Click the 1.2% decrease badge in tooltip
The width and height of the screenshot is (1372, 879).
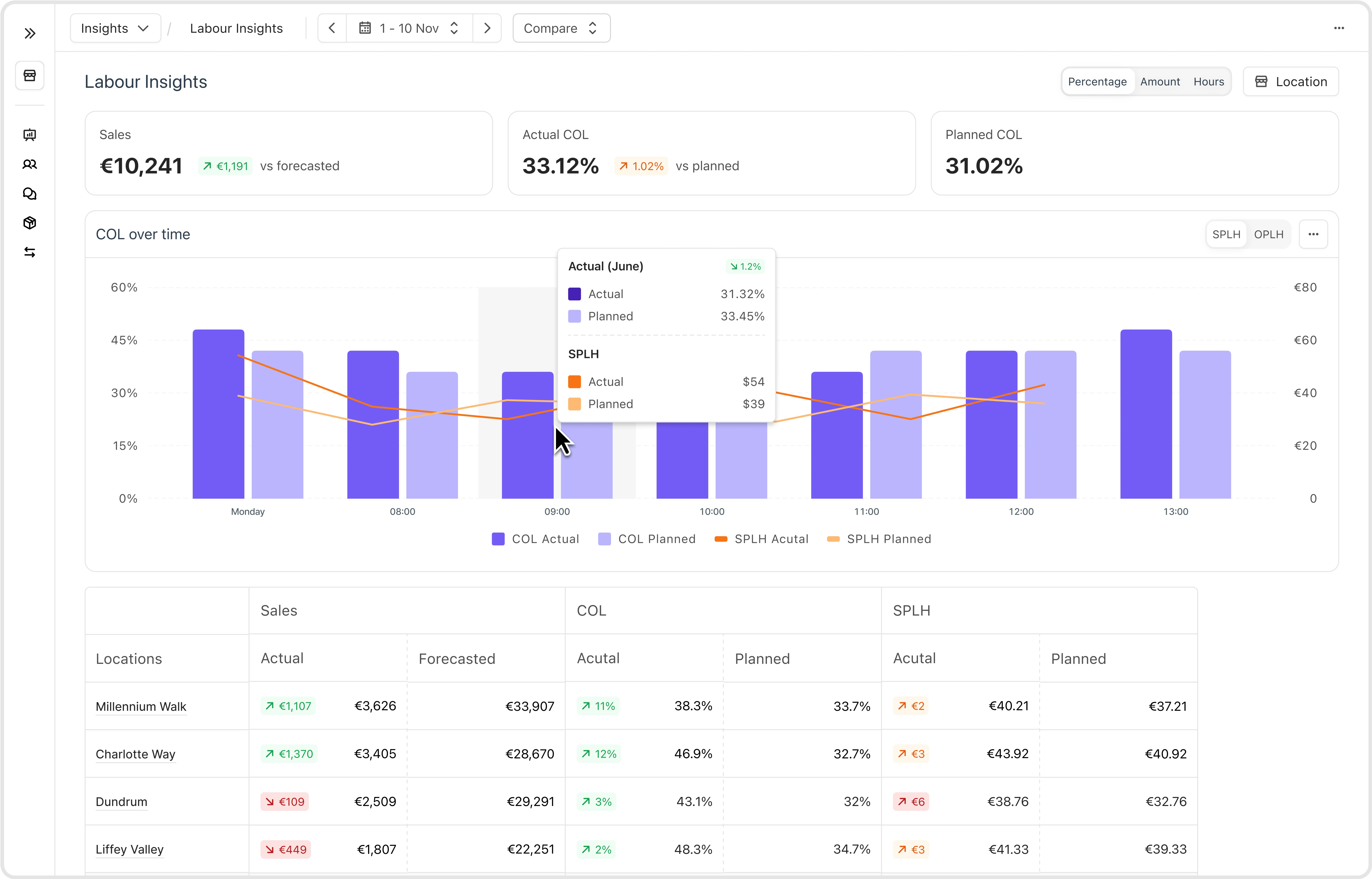point(745,266)
